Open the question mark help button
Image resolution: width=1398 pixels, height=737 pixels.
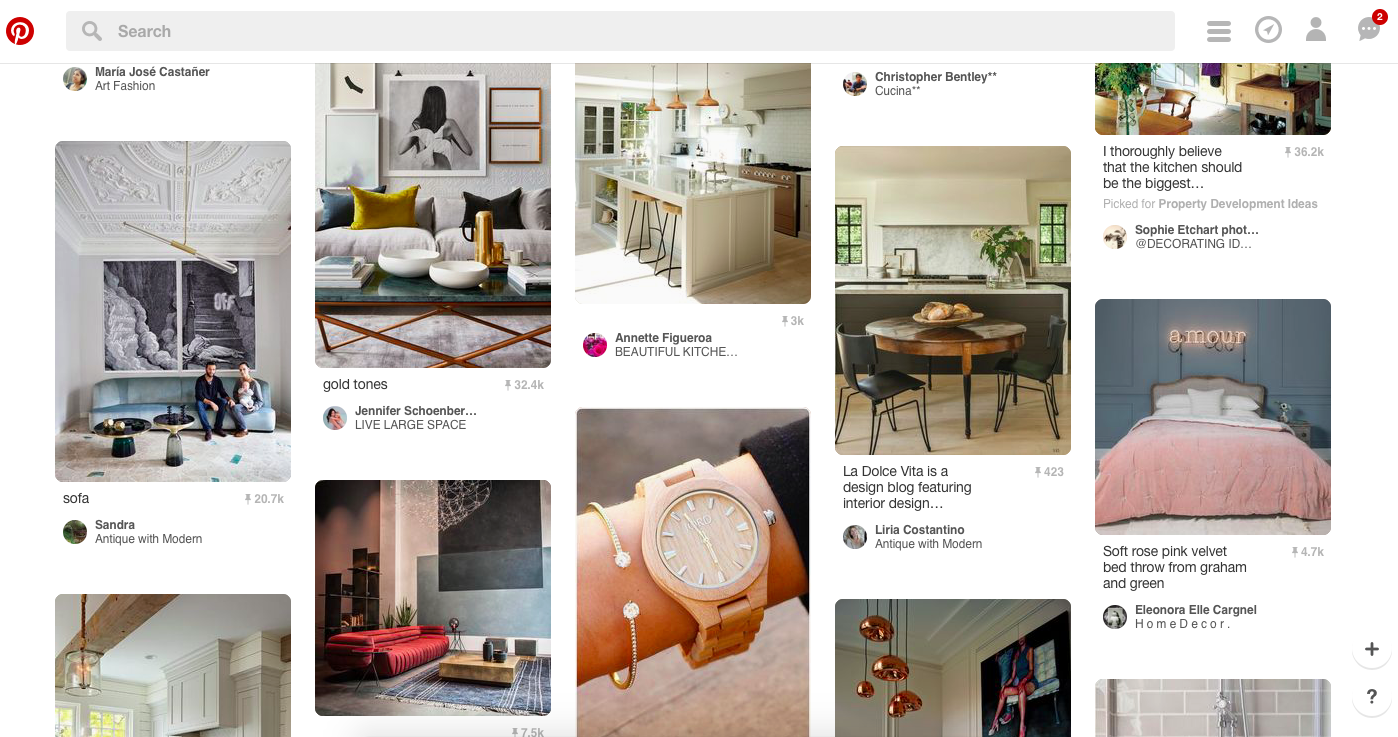pyautogui.click(x=1372, y=696)
